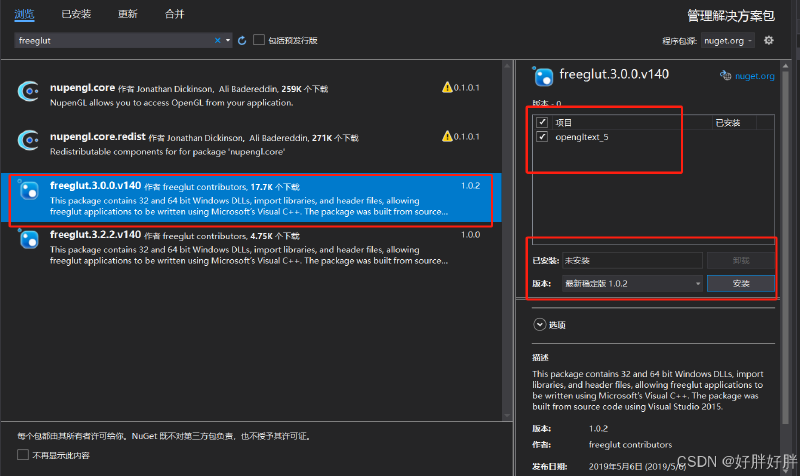Click the 安装 button

point(741,283)
